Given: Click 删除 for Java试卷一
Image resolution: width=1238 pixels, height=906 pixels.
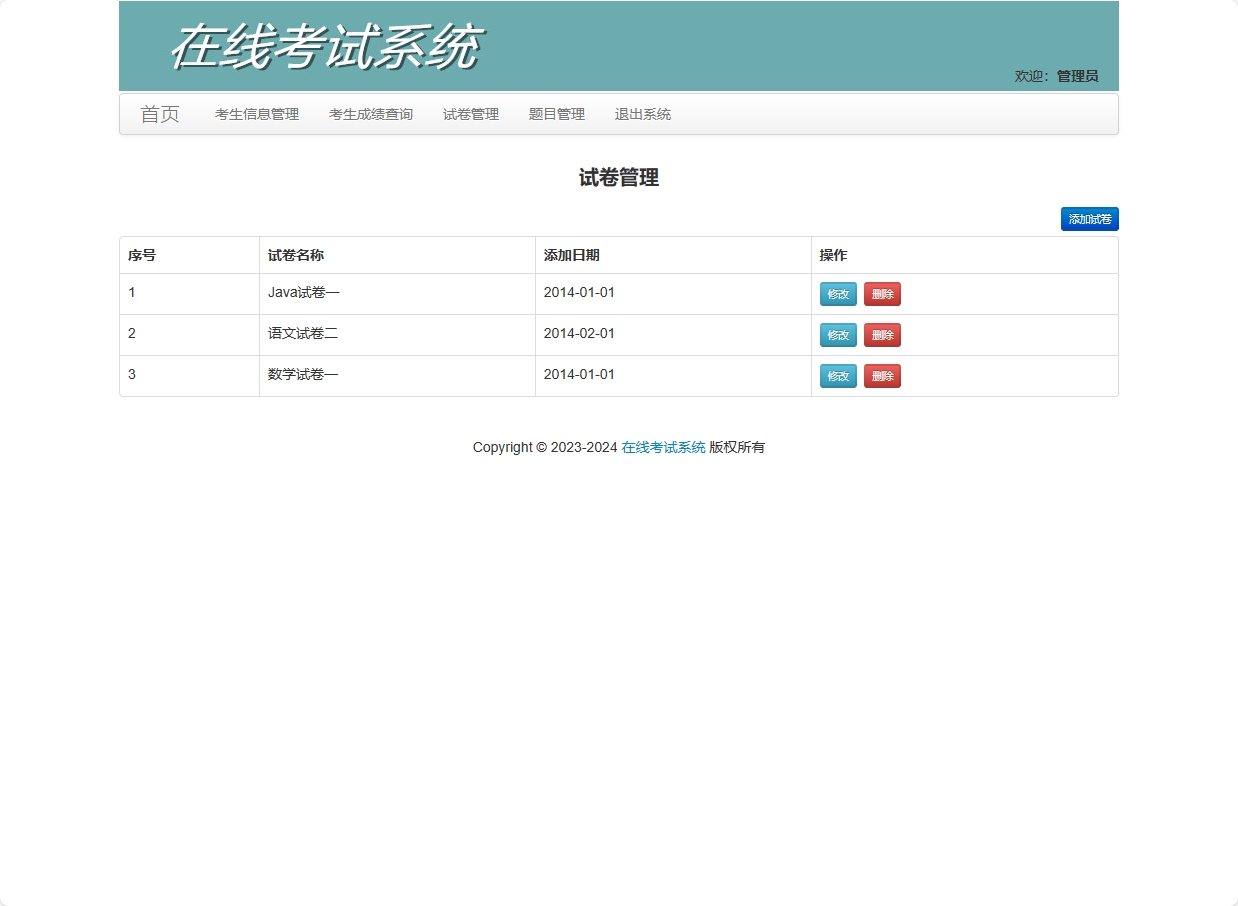Looking at the screenshot, I should [882, 293].
